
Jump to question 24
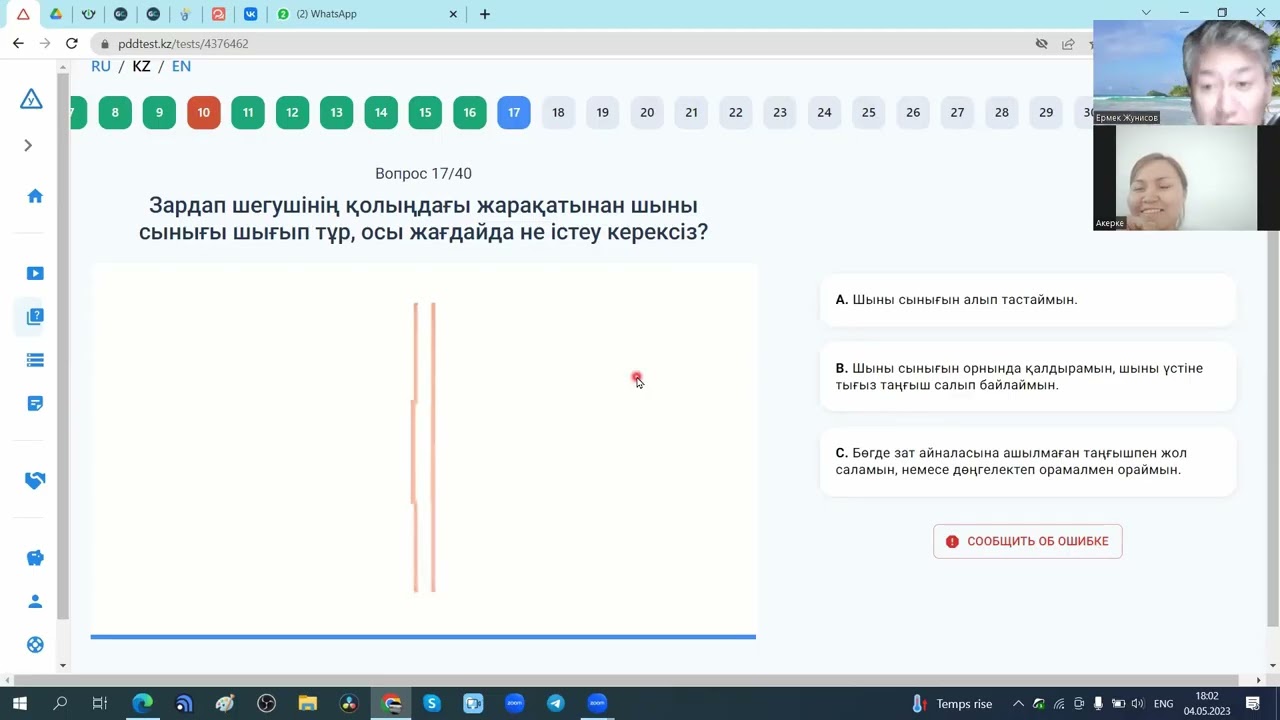824,112
